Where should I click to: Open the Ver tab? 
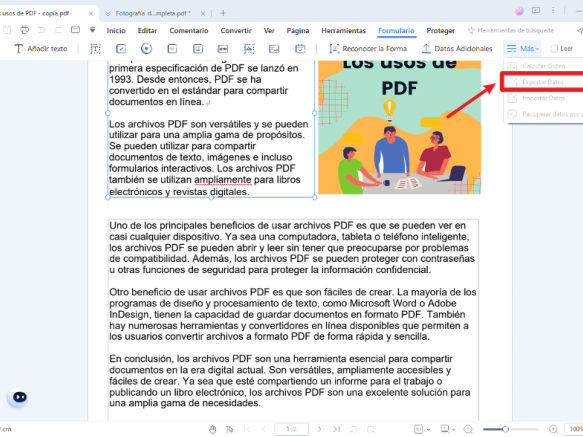tap(269, 30)
